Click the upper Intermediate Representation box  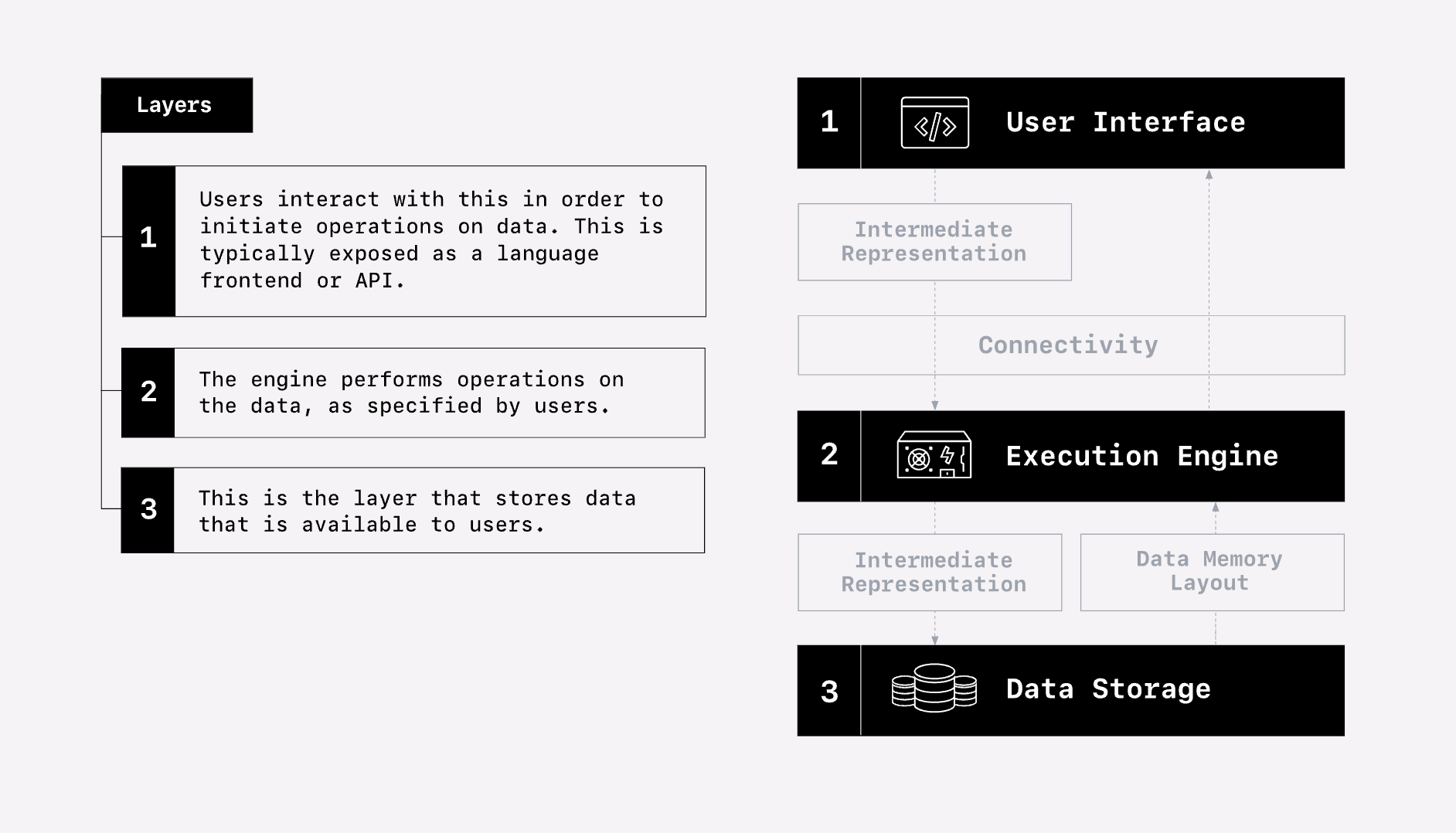[x=934, y=242]
